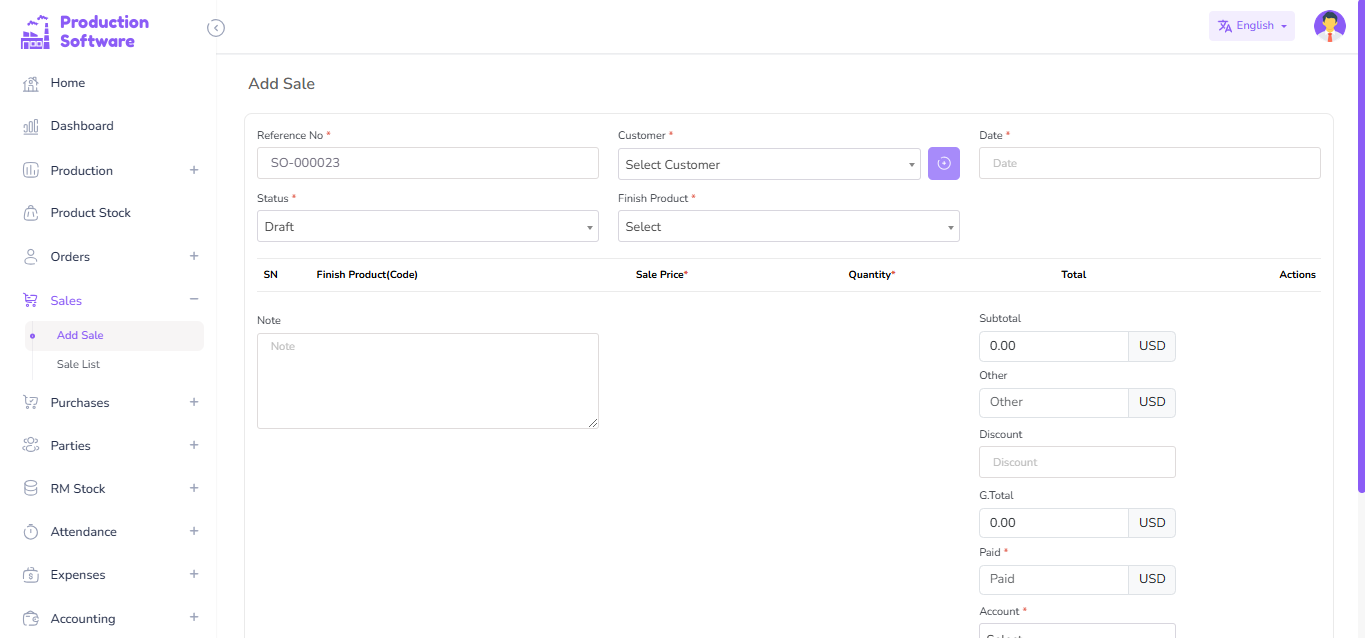1365x638 pixels.
Task: Click the Product Stock bag icon
Action: [x=31, y=213]
